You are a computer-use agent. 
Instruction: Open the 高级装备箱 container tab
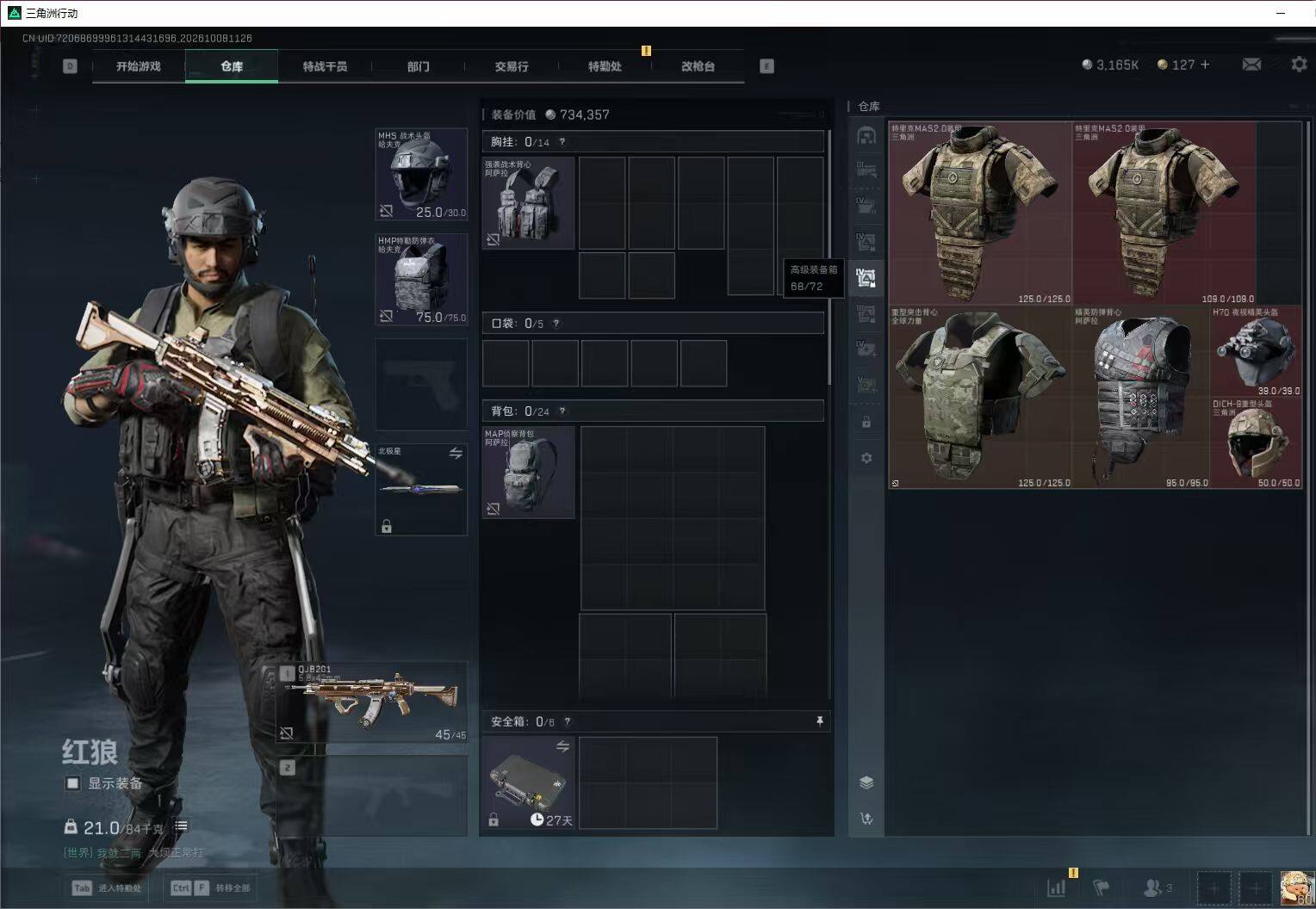click(866, 277)
